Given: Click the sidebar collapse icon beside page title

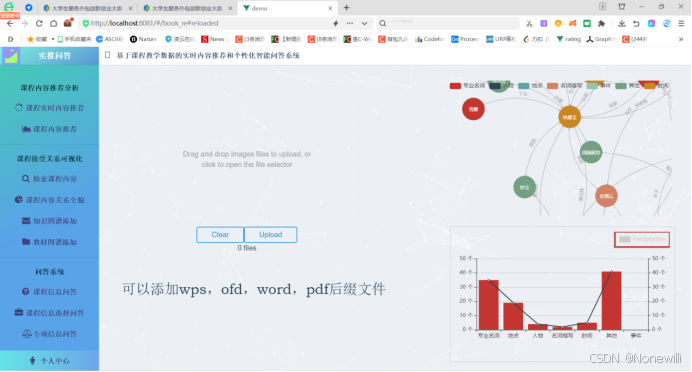Looking at the screenshot, I should click(107, 55).
